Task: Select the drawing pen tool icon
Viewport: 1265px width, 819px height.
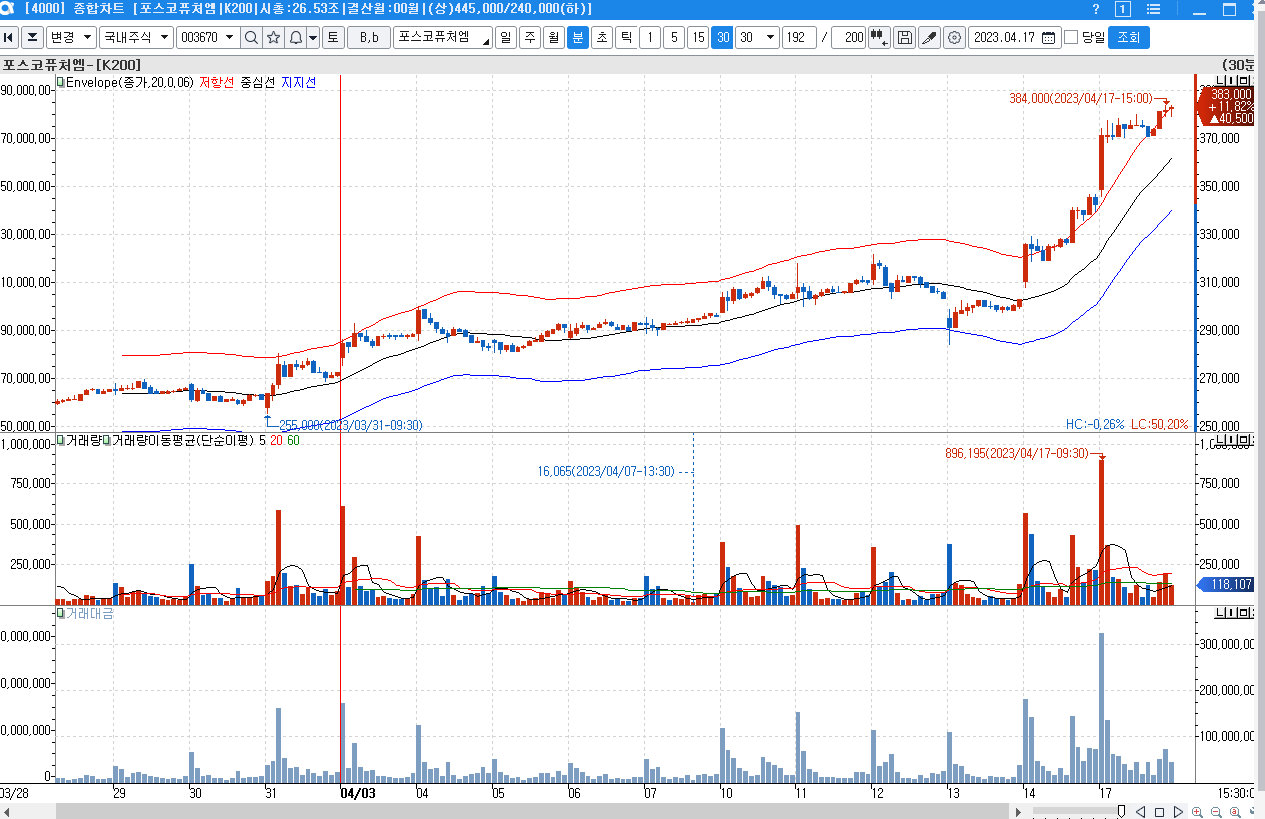Action: [x=929, y=38]
